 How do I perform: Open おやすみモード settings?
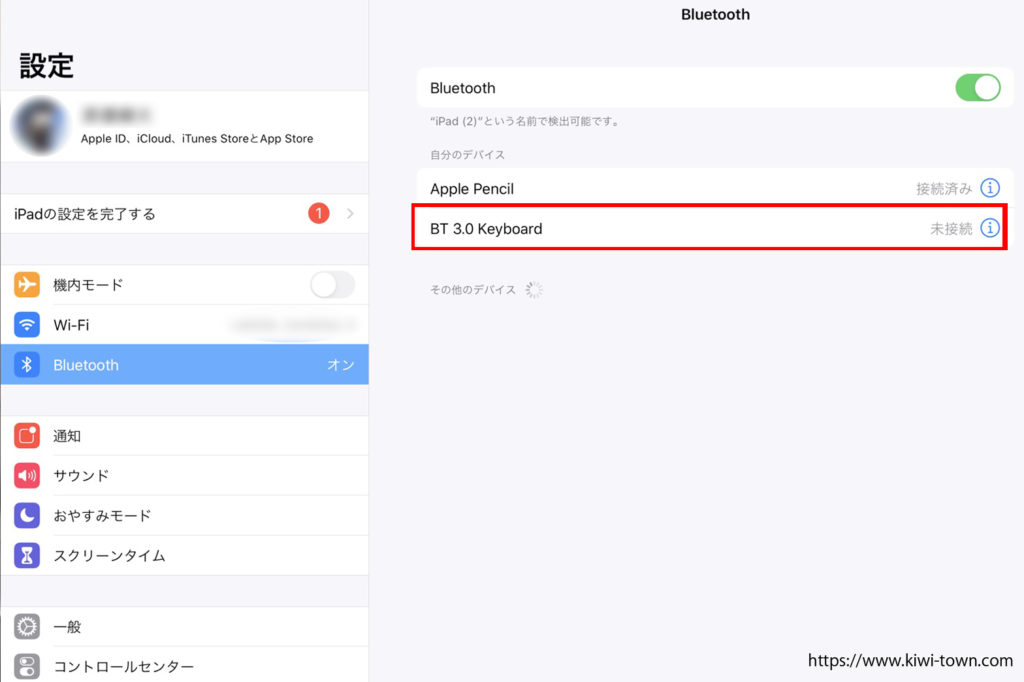click(x=185, y=515)
